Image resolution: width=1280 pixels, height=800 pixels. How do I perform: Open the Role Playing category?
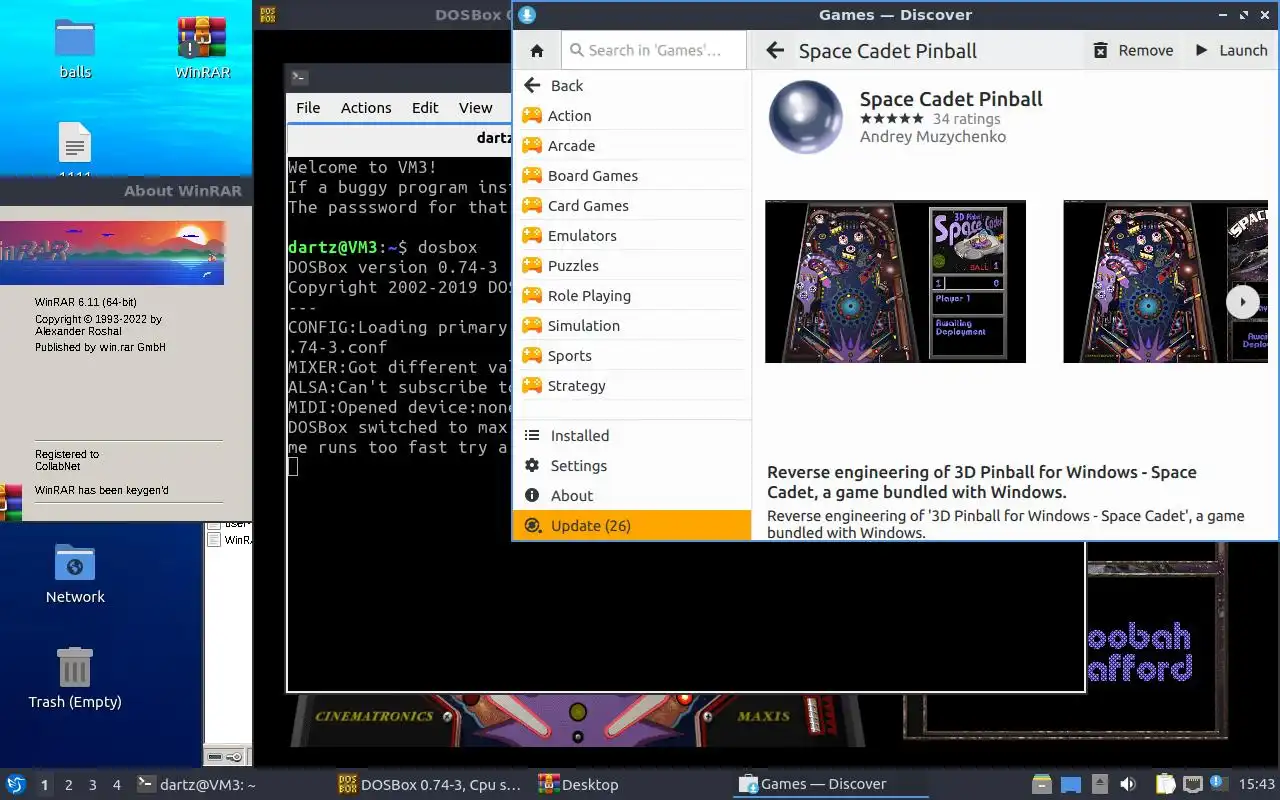631,296
